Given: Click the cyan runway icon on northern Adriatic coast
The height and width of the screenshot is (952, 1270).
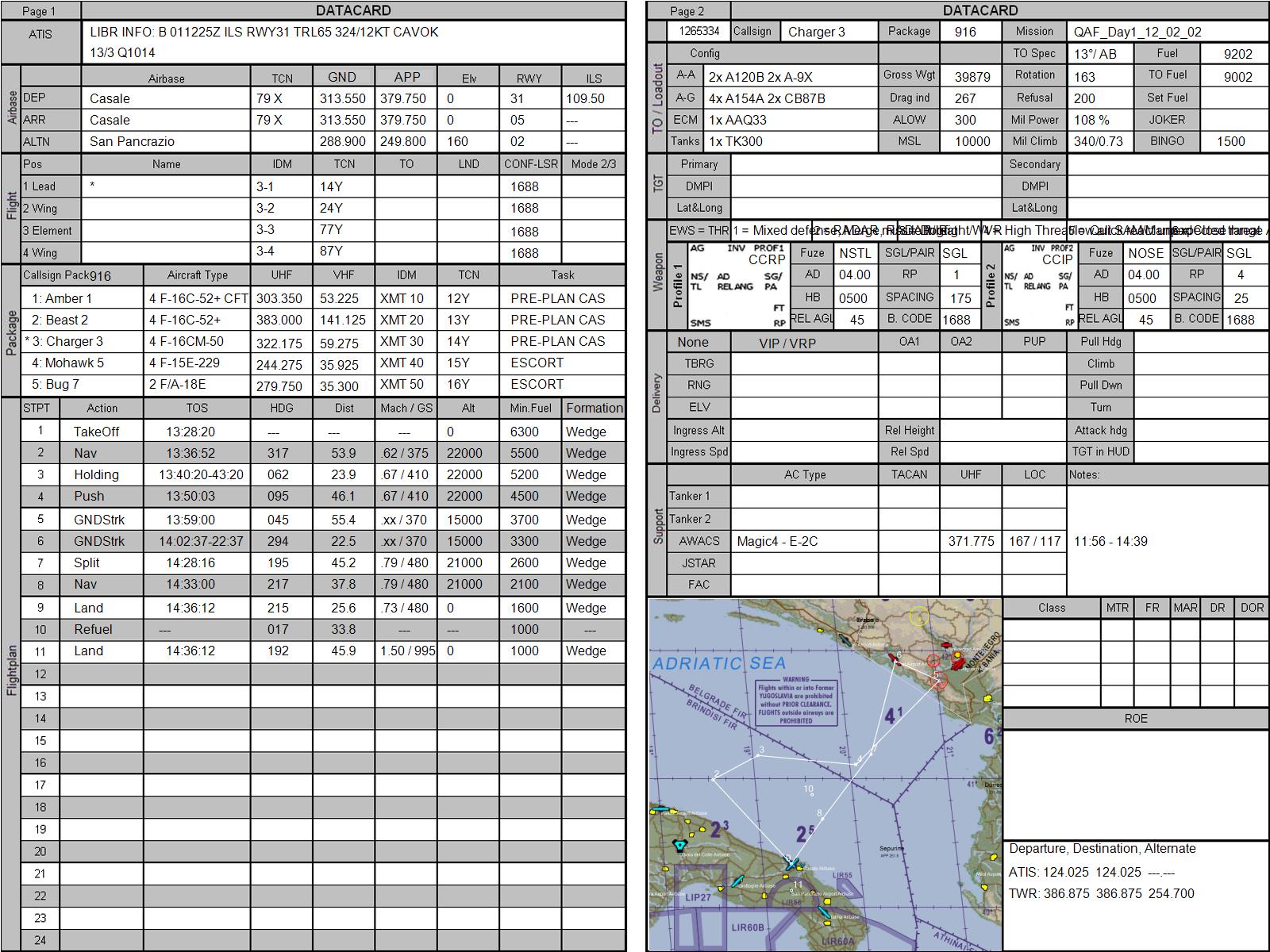Looking at the screenshot, I should [x=845, y=640].
